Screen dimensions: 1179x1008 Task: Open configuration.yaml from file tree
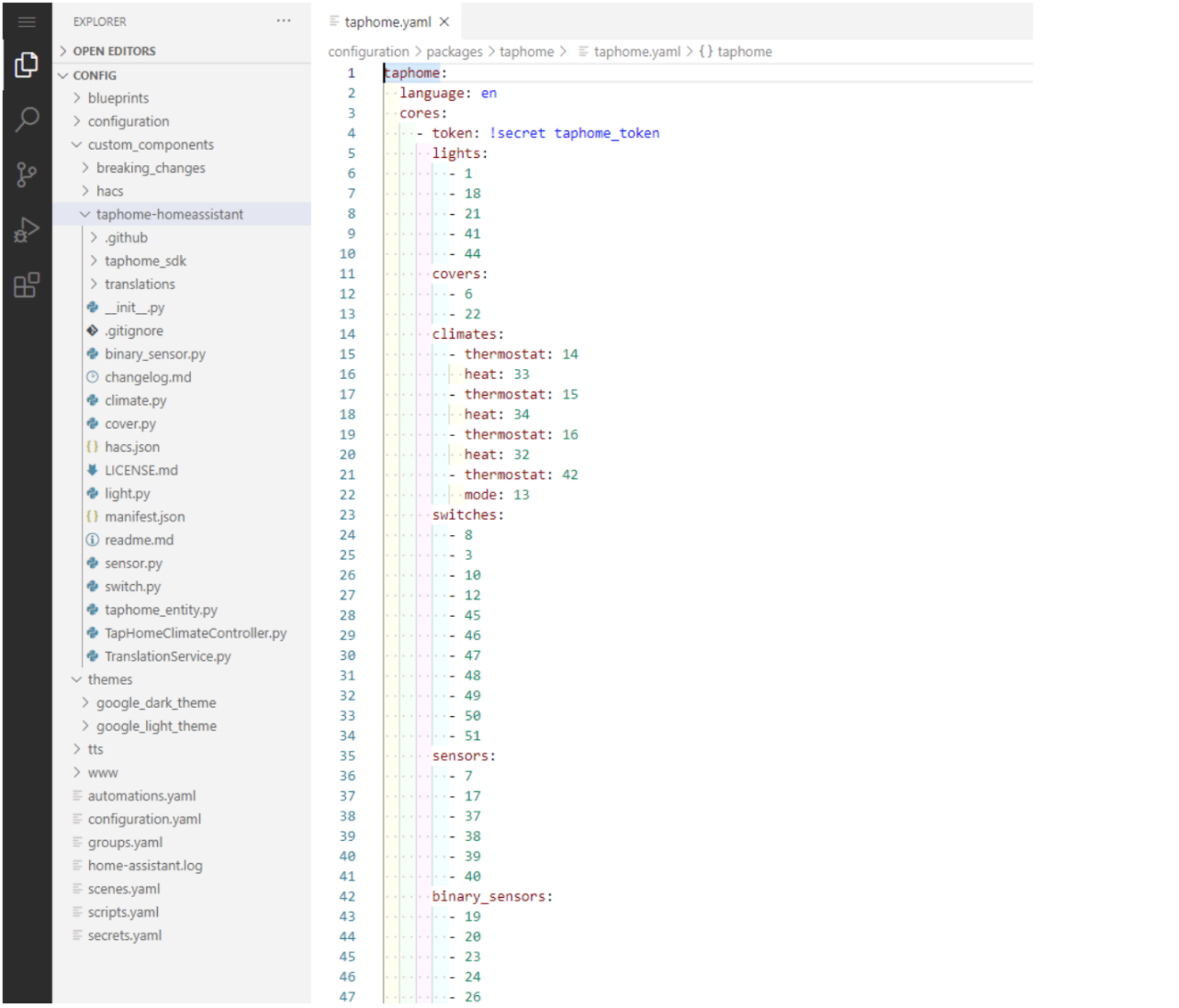[x=144, y=819]
